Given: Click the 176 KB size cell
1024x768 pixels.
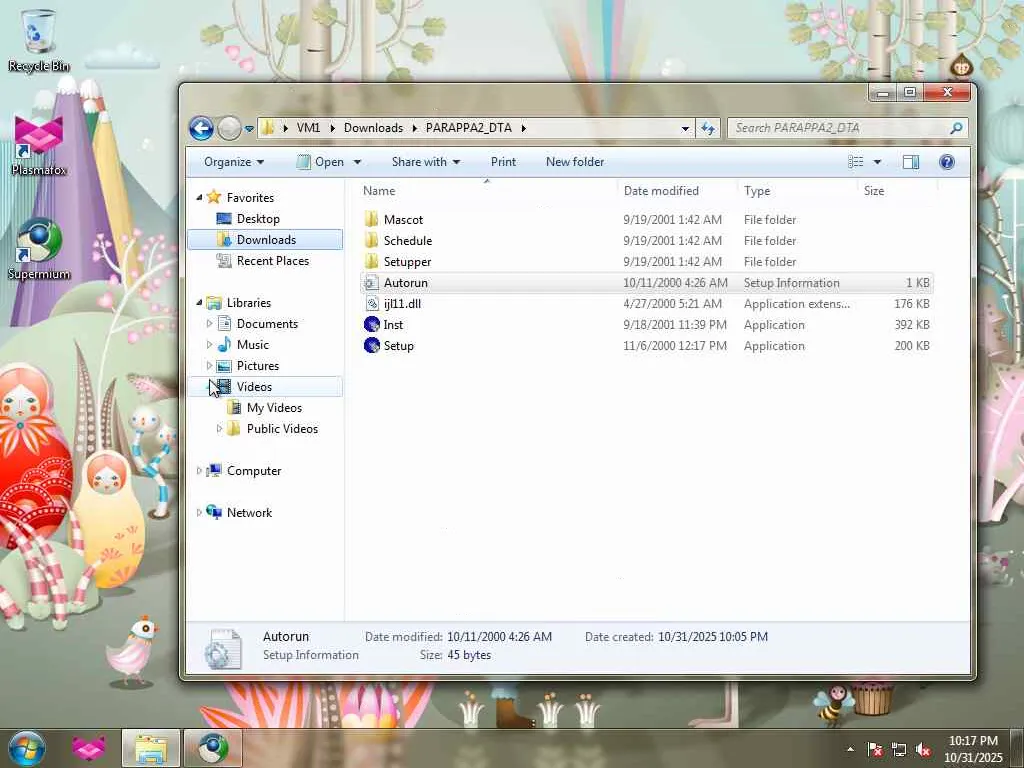Looking at the screenshot, I should click(912, 304).
